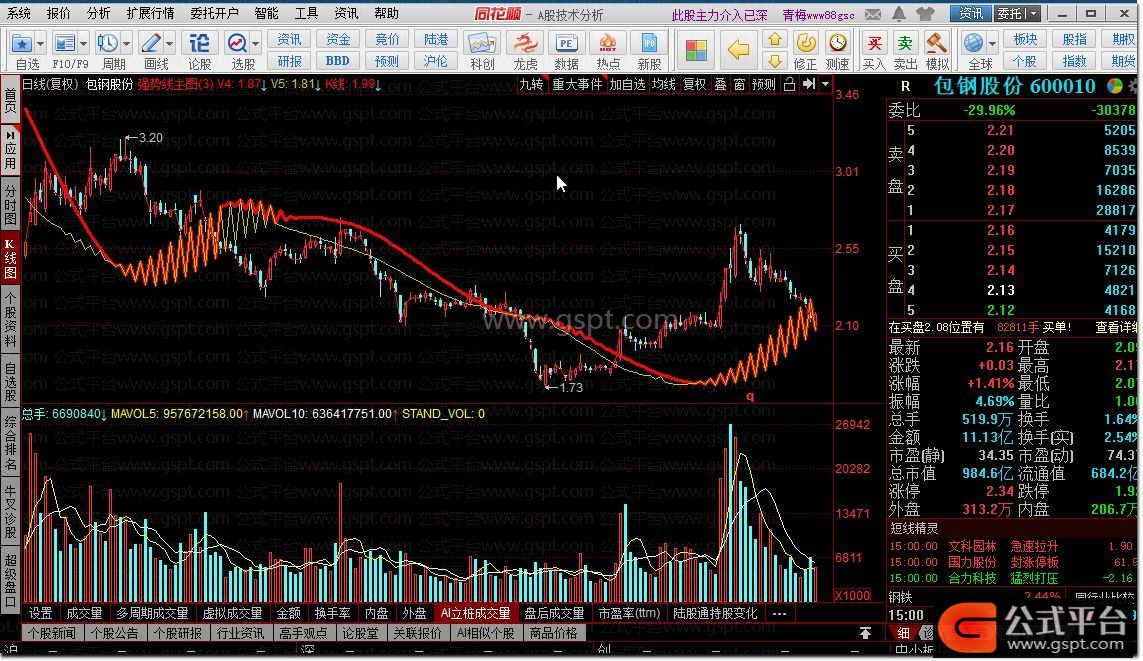Run the 测速 speed test clock icon
The image size is (1143, 661).
(838, 43)
